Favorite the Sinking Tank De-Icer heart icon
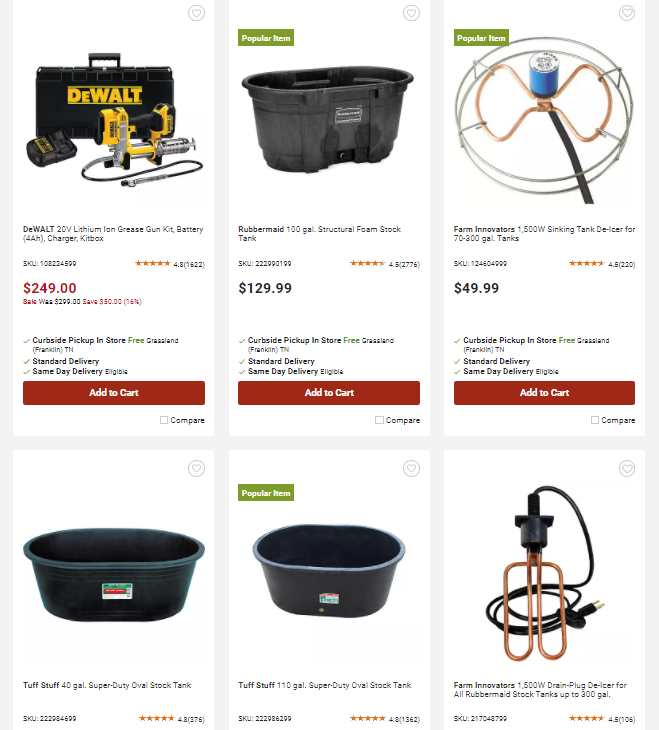This screenshot has height=730, width=659. click(x=627, y=13)
